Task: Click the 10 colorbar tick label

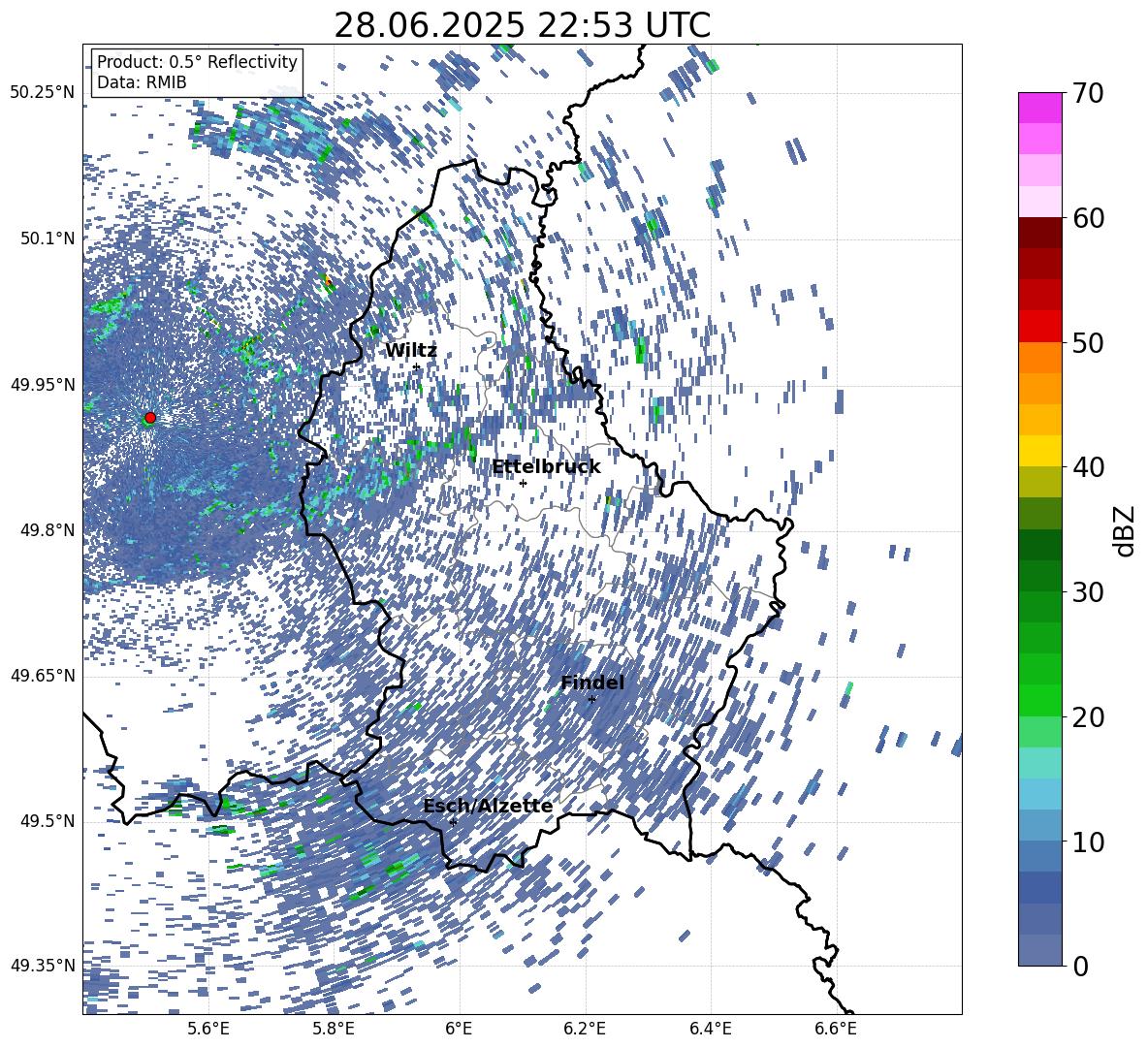Action: point(1089,842)
